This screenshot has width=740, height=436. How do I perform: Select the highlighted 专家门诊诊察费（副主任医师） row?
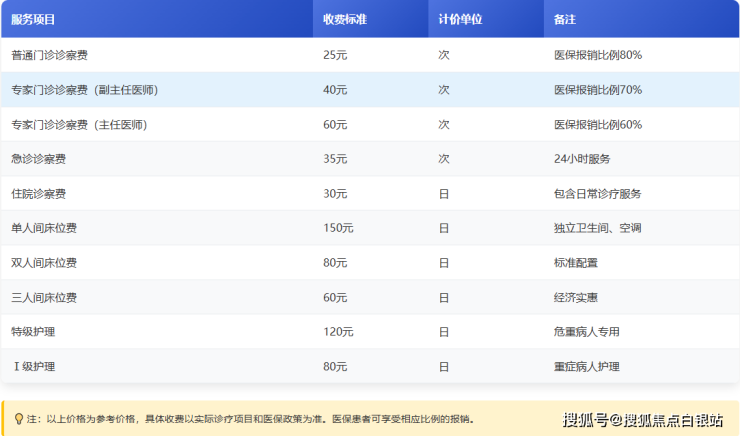85,90
